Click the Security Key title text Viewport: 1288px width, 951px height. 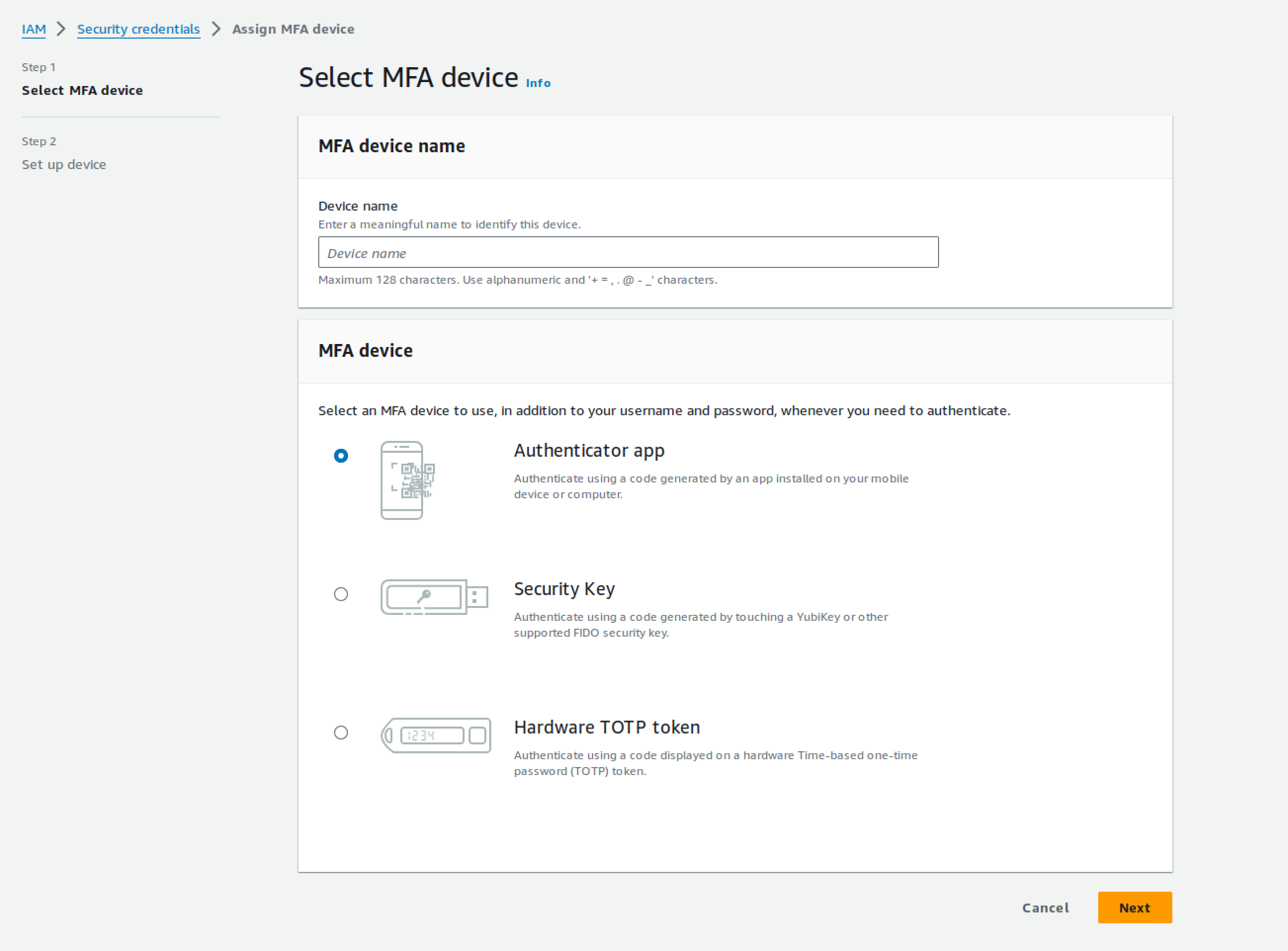pyautogui.click(x=564, y=589)
